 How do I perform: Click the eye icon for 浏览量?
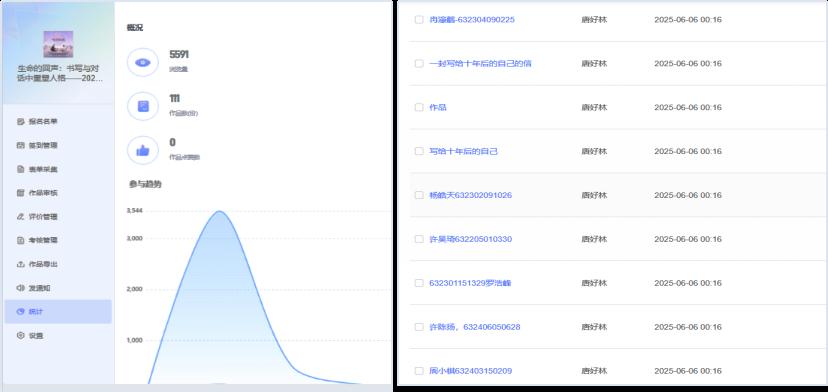[143, 62]
